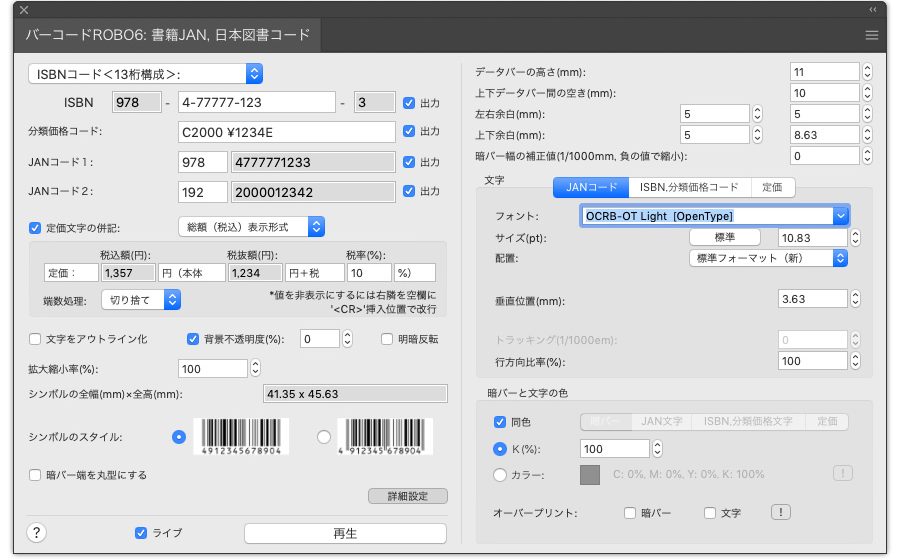
Task: Click the overprint warning exclamation icon
Action: pyautogui.click(x=780, y=513)
